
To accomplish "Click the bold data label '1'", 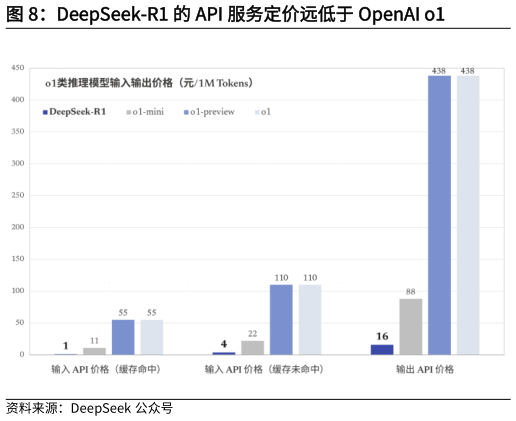I will click(66, 346).
